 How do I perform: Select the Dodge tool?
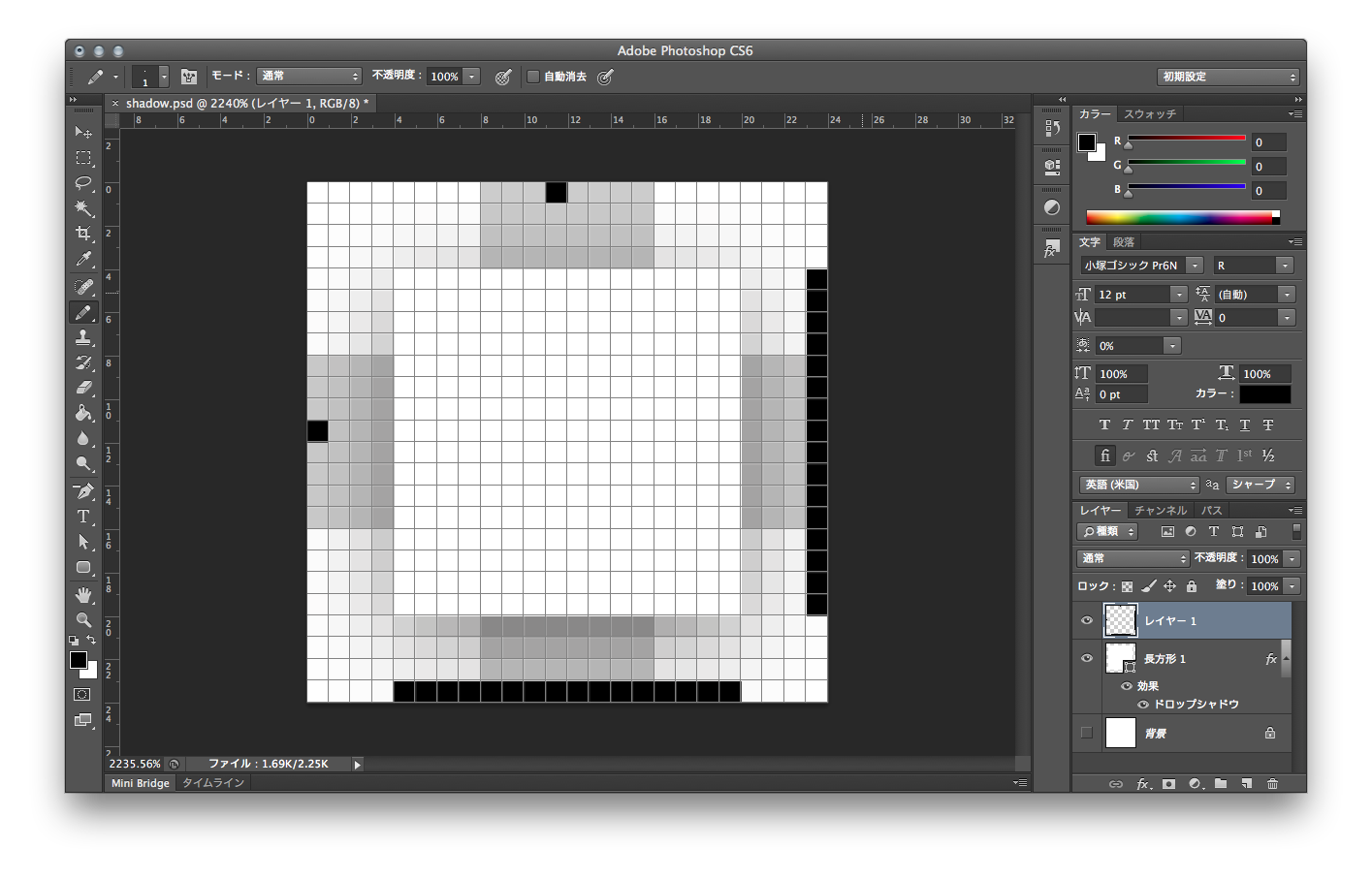click(83, 463)
